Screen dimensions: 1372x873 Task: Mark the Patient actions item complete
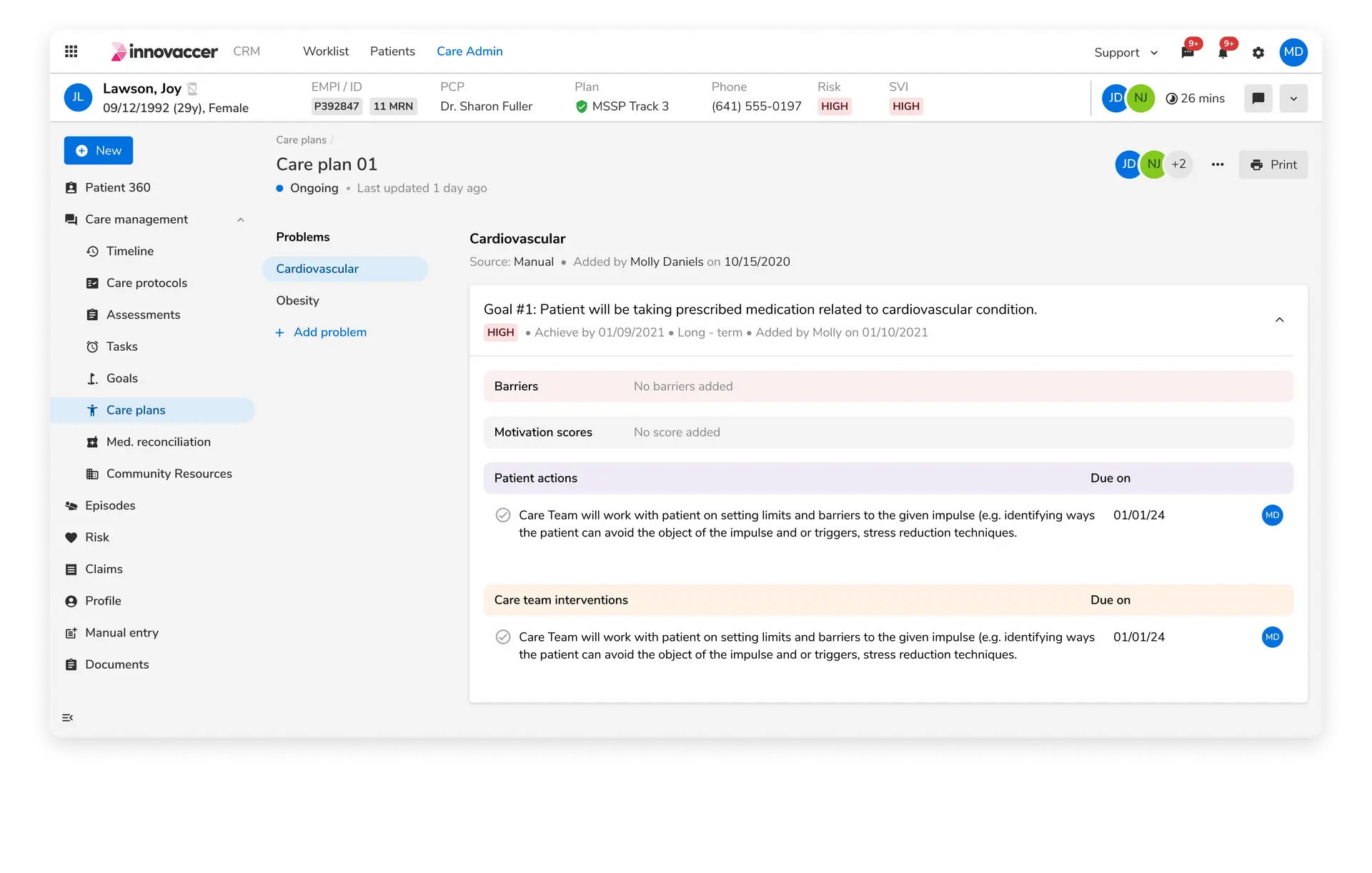[503, 515]
